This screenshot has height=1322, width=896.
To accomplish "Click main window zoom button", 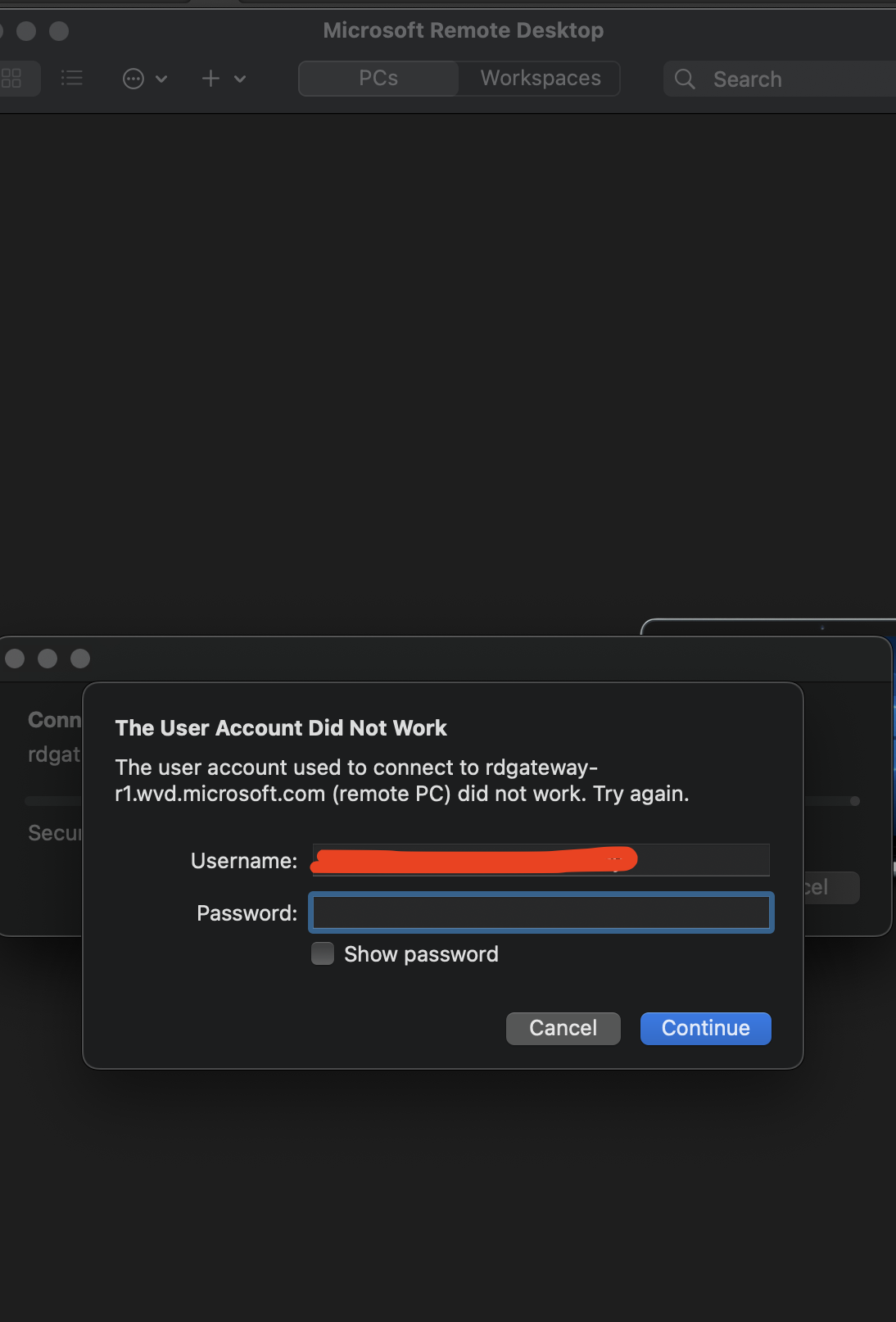I will pyautogui.click(x=59, y=31).
